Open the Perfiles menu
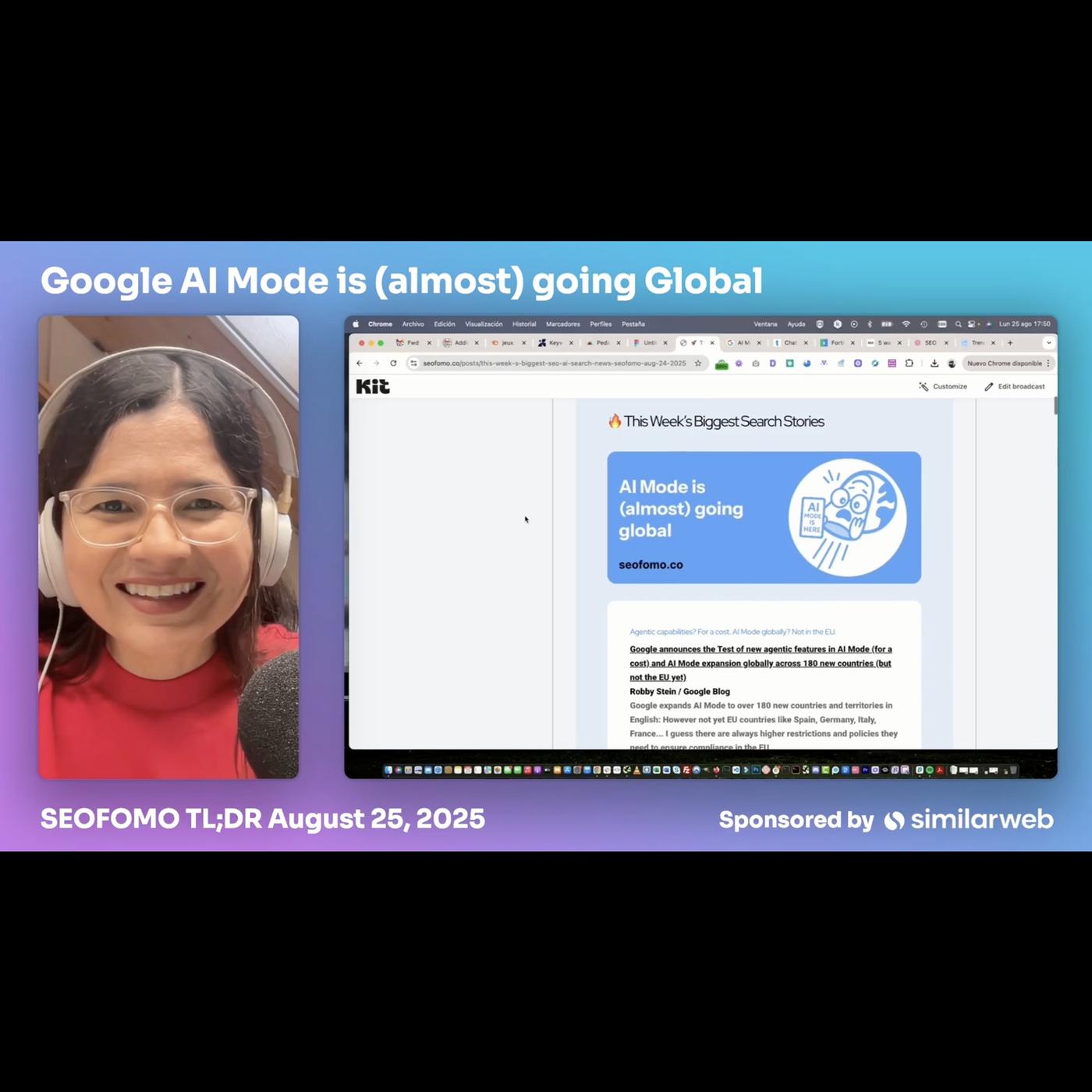Image resolution: width=1092 pixels, height=1092 pixels. coord(601,324)
